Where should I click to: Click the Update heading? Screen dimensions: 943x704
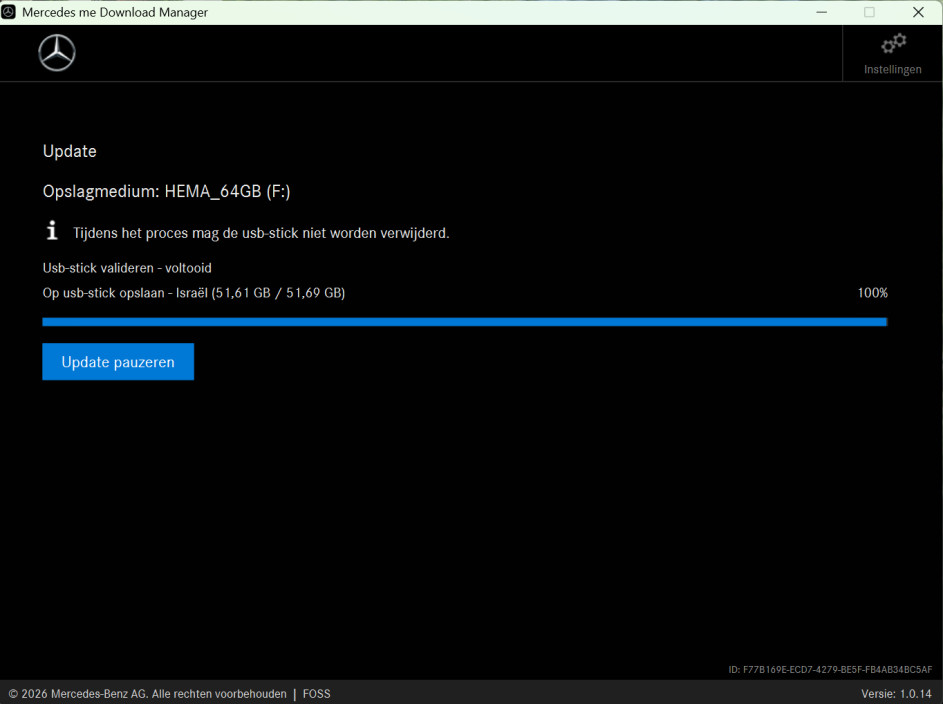(x=70, y=151)
